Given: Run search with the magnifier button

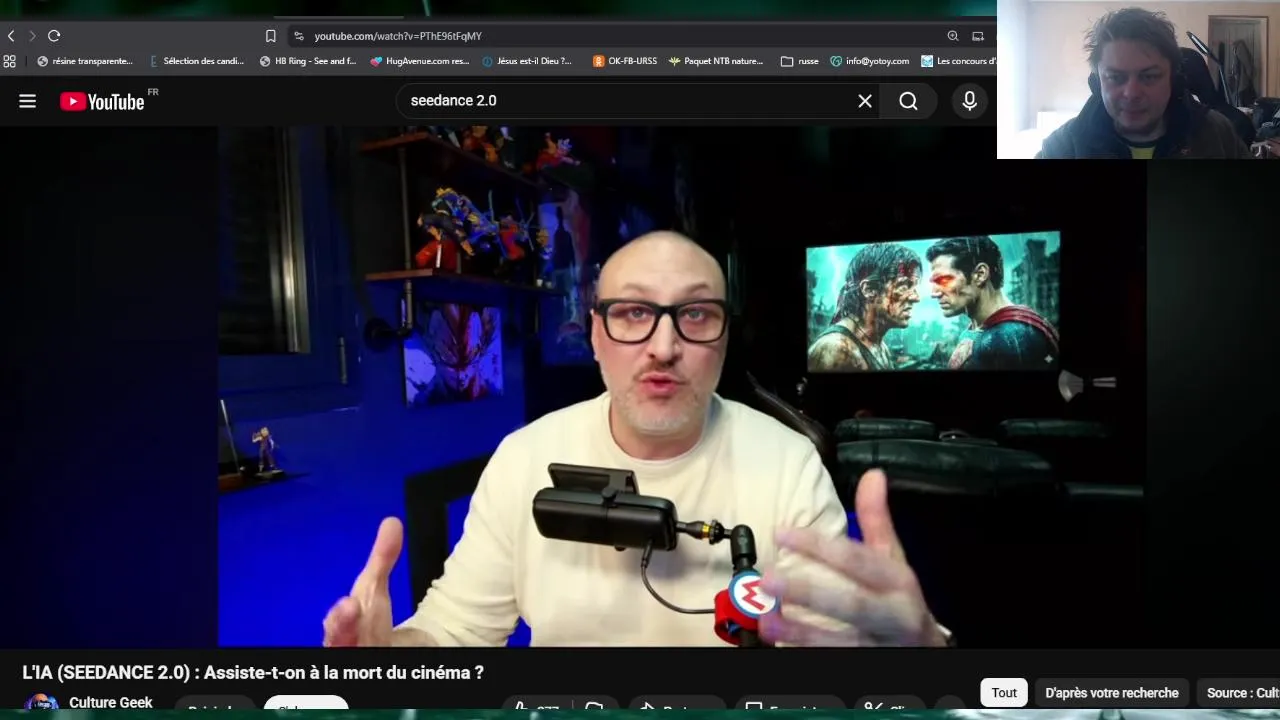Looking at the screenshot, I should [908, 101].
